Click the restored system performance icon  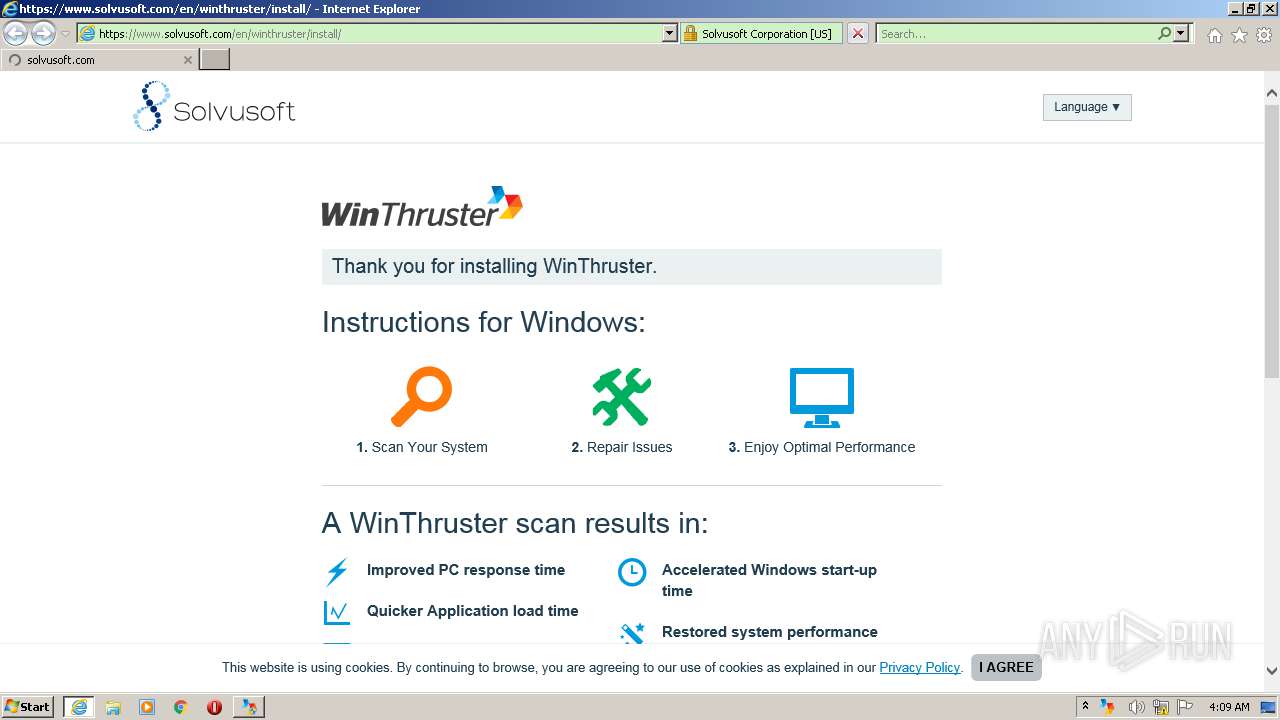632,633
